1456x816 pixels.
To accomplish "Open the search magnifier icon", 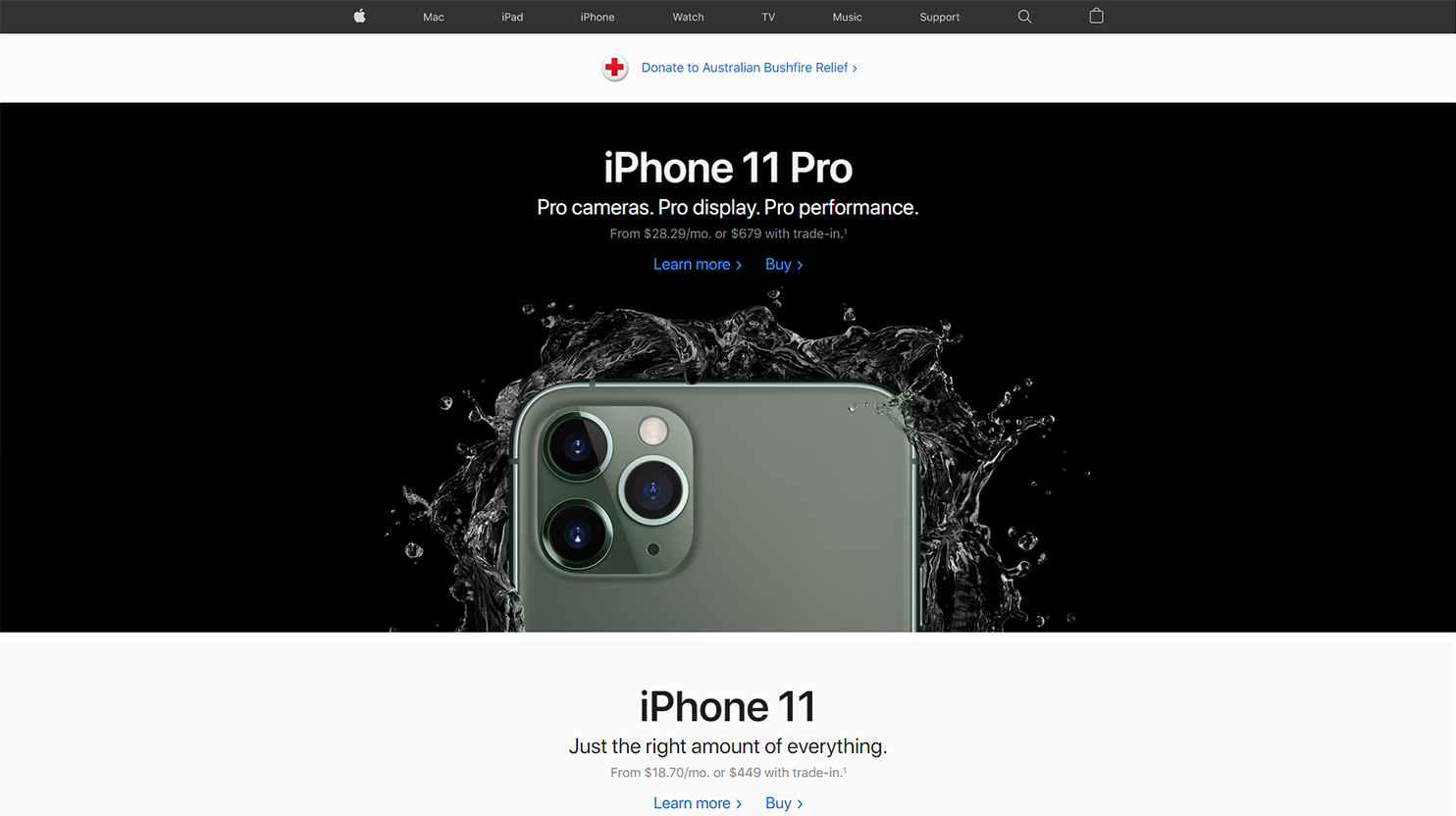I will [x=1024, y=17].
